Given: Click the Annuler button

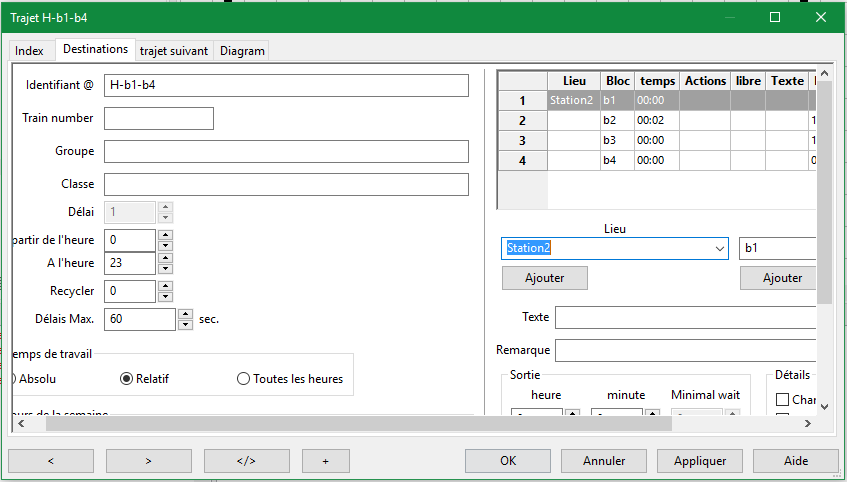Looking at the screenshot, I should 603,461.
